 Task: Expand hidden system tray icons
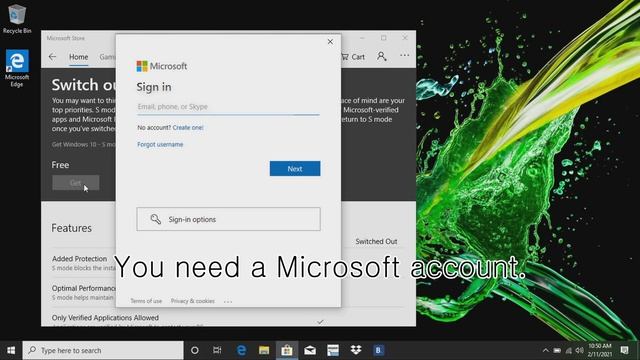[545, 350]
